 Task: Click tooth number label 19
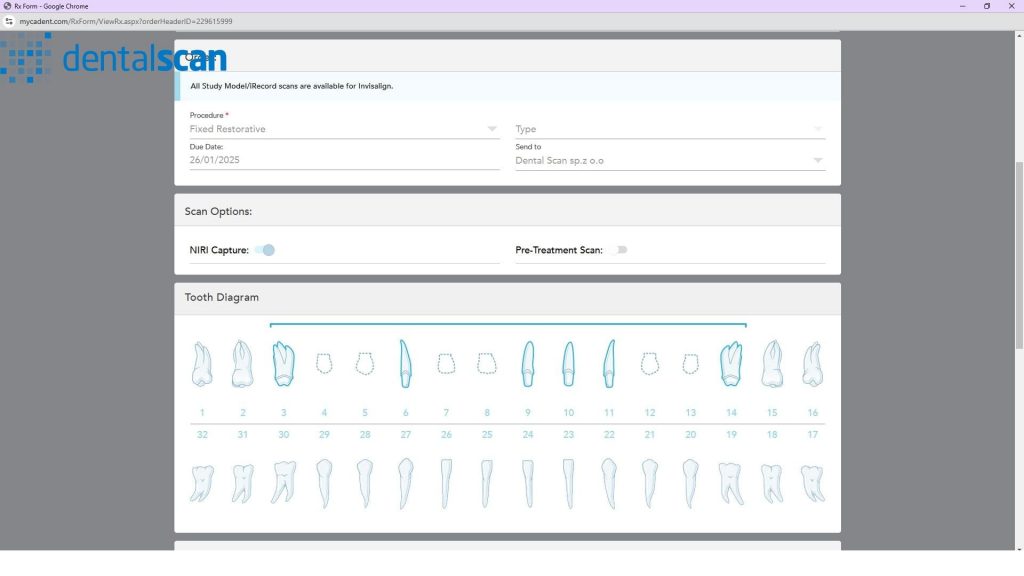click(x=731, y=434)
